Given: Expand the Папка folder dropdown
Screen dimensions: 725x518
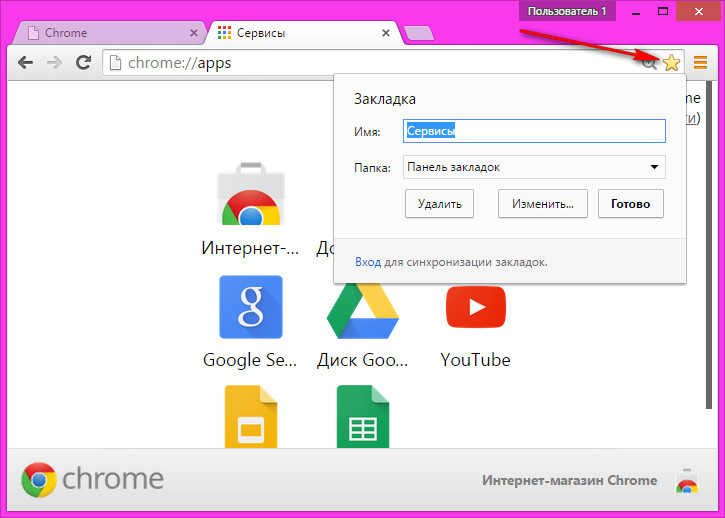Looking at the screenshot, I should pyautogui.click(x=534, y=167).
